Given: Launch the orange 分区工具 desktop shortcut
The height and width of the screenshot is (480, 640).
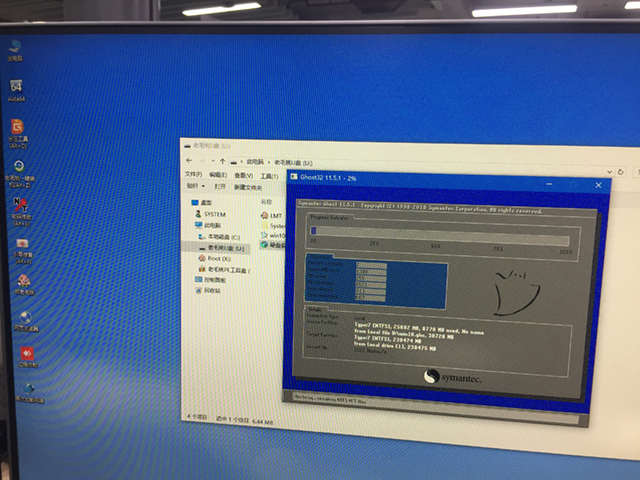Looking at the screenshot, I should (x=17, y=130).
